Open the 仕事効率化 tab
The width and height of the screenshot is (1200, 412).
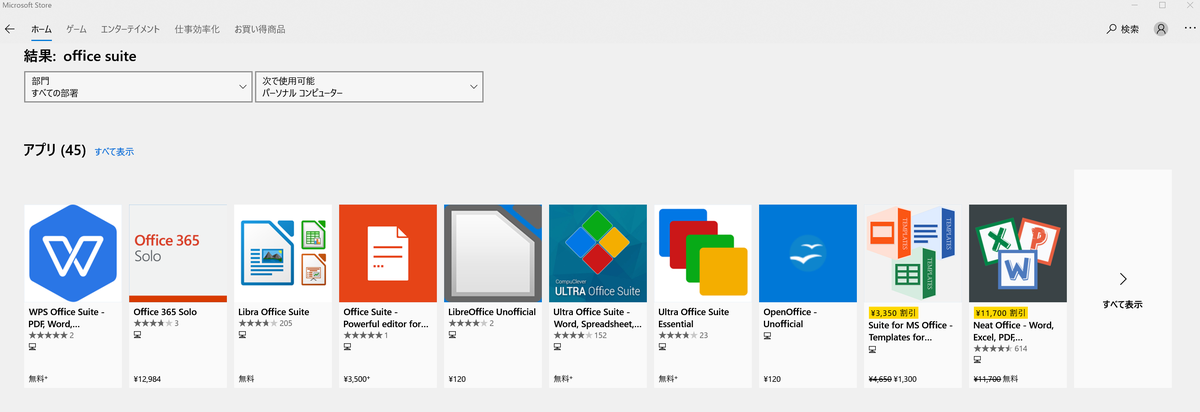pyautogui.click(x=197, y=29)
